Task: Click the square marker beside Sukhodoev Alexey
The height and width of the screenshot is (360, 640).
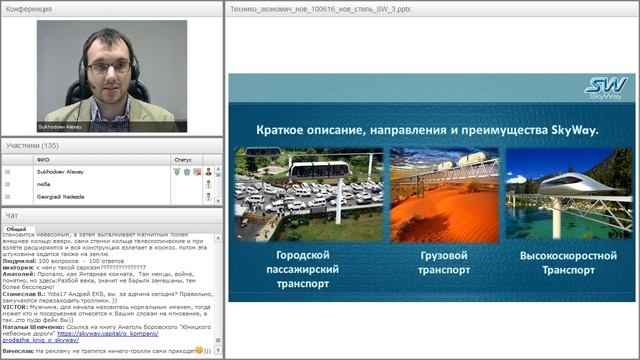Action: pyautogui.click(x=7, y=172)
